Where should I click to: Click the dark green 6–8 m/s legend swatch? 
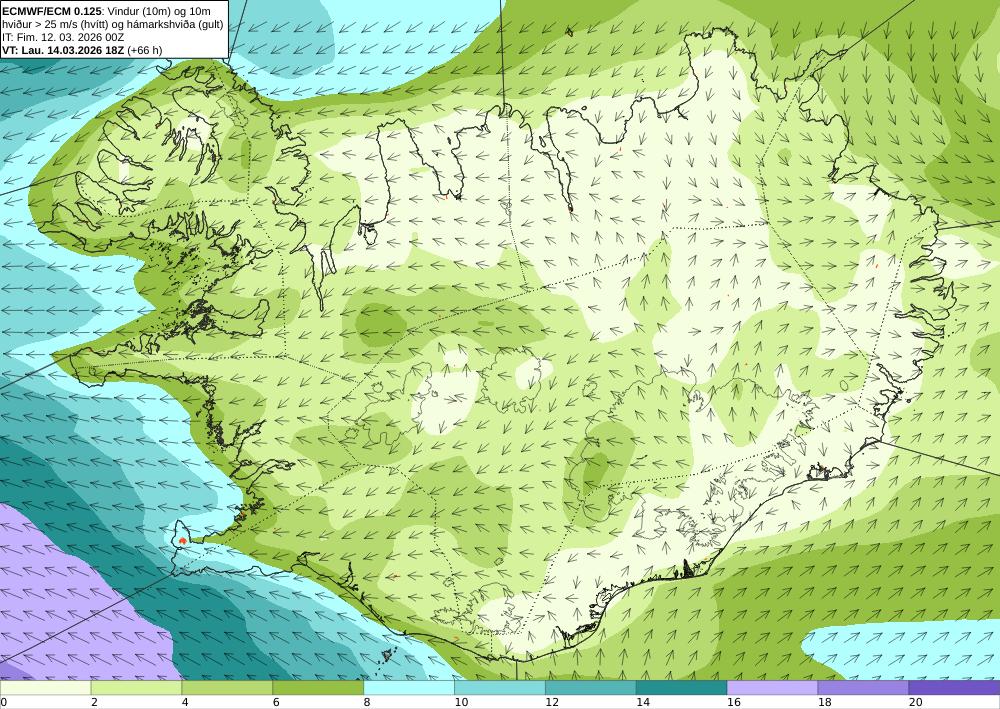pos(318,688)
